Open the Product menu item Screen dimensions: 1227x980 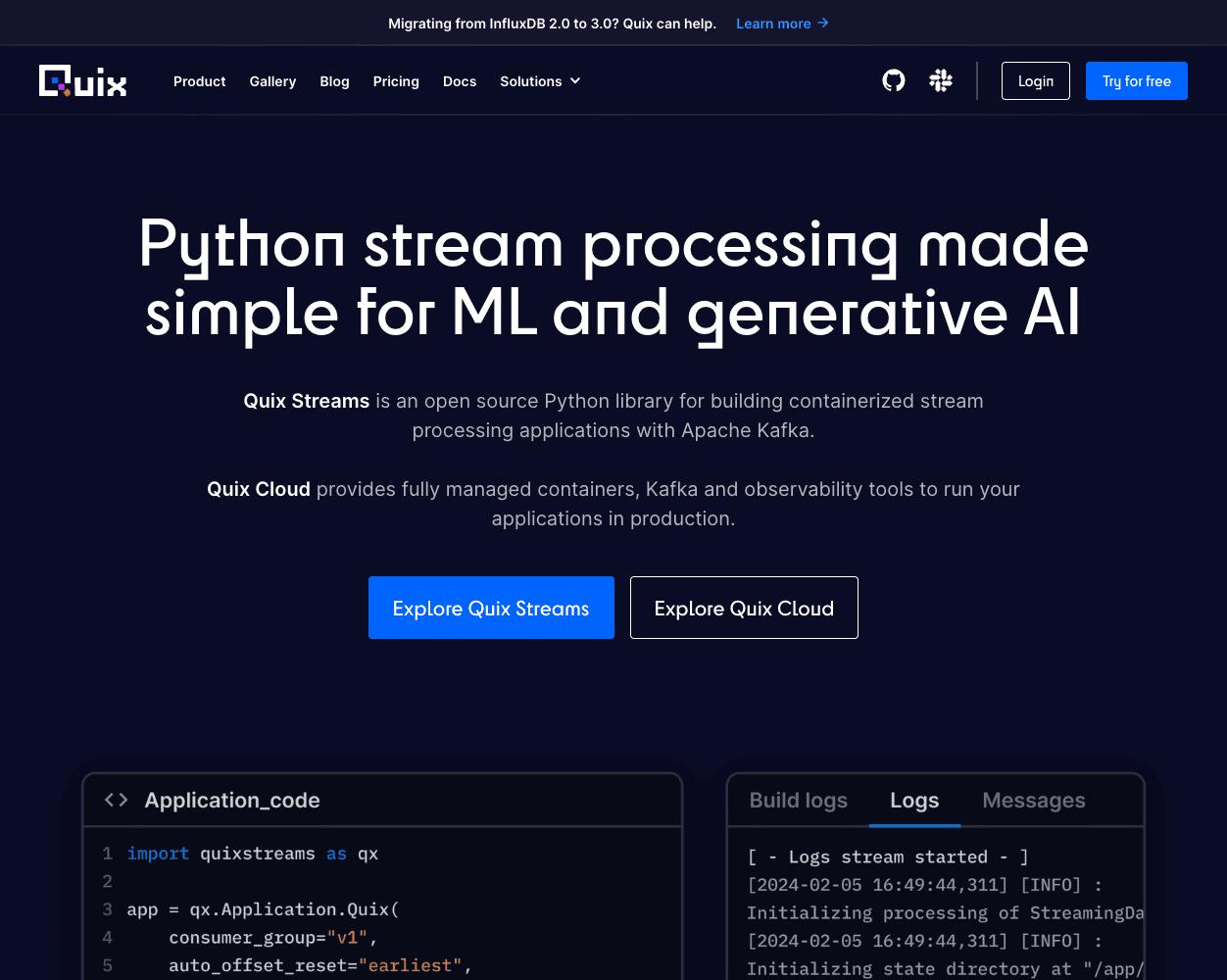pos(200,81)
